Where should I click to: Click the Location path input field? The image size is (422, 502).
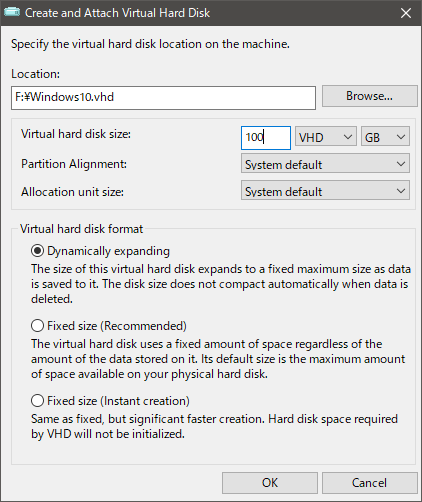[x=163, y=98]
